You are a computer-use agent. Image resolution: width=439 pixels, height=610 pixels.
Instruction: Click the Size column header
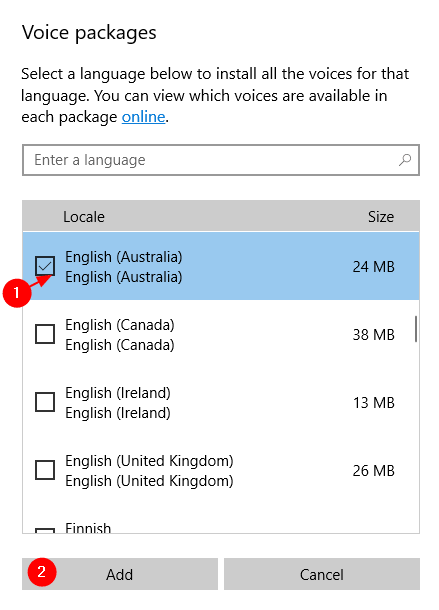click(x=381, y=217)
